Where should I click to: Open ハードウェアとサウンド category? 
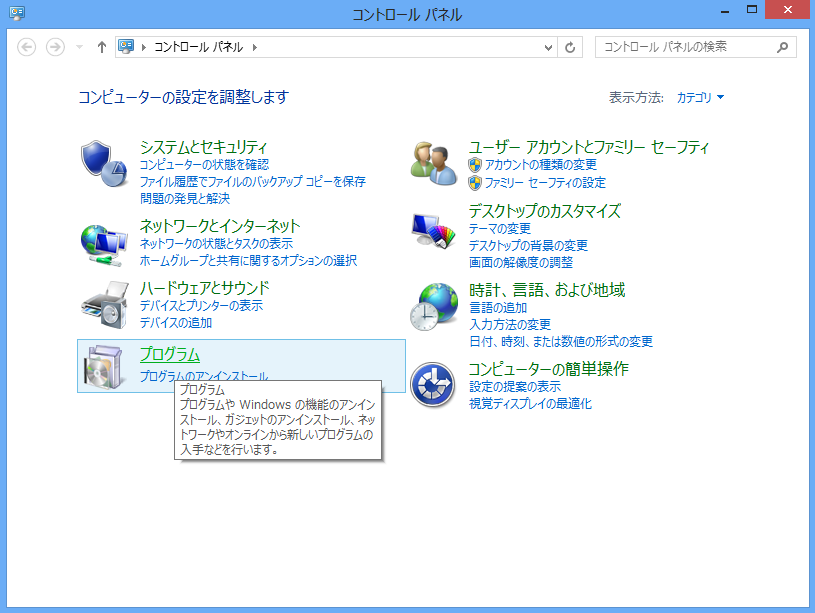(x=205, y=288)
